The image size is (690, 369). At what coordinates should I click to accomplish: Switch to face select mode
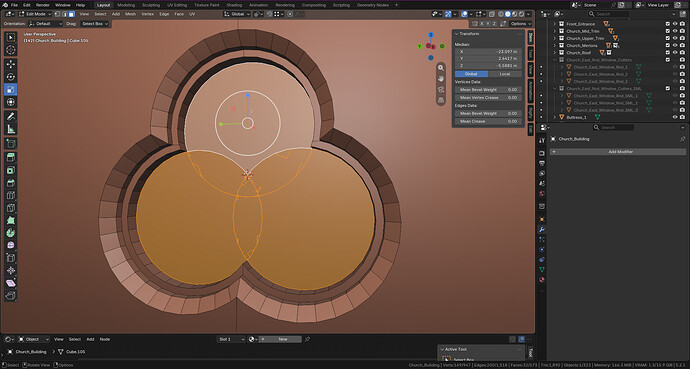point(71,14)
